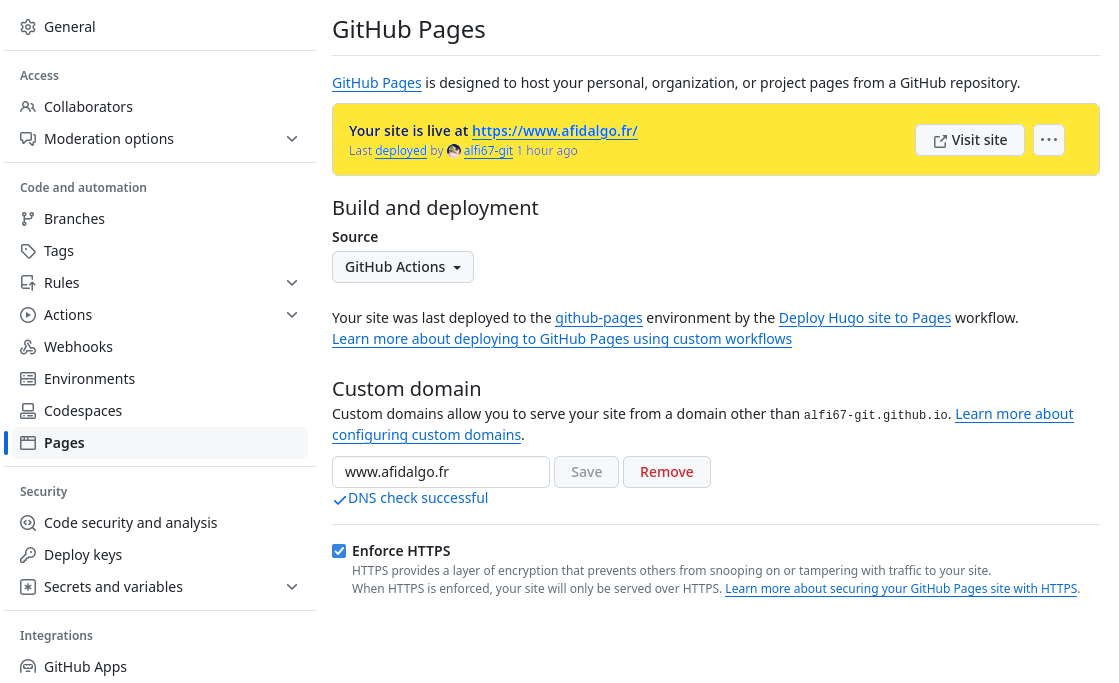Screen dimensions: 1119x683
Task: Click the 'deployed' link in banner
Action: pyautogui.click(x=400, y=151)
